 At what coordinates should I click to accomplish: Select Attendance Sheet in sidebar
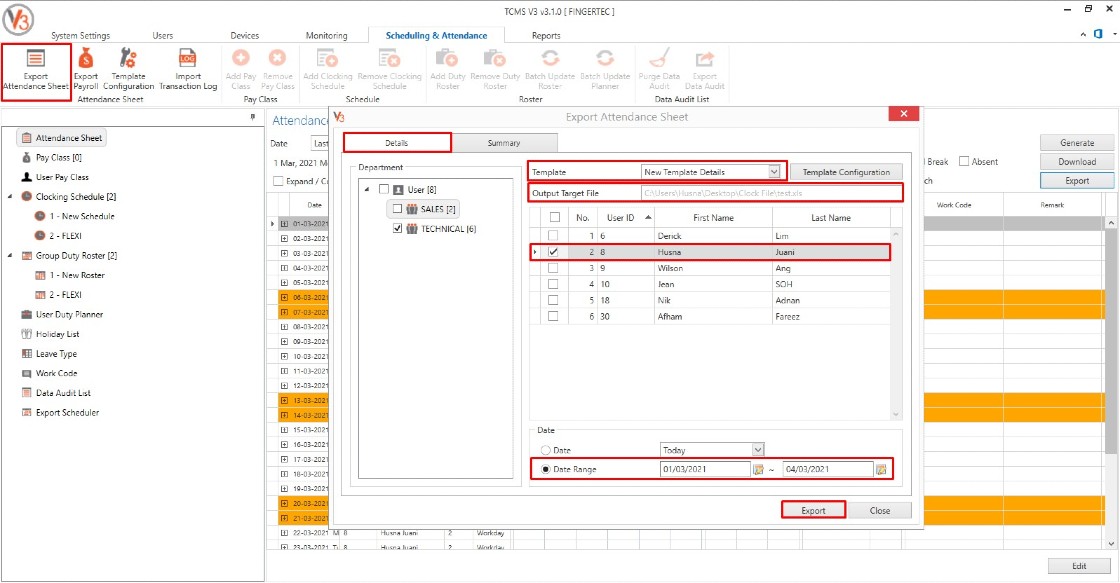[x=61, y=138]
